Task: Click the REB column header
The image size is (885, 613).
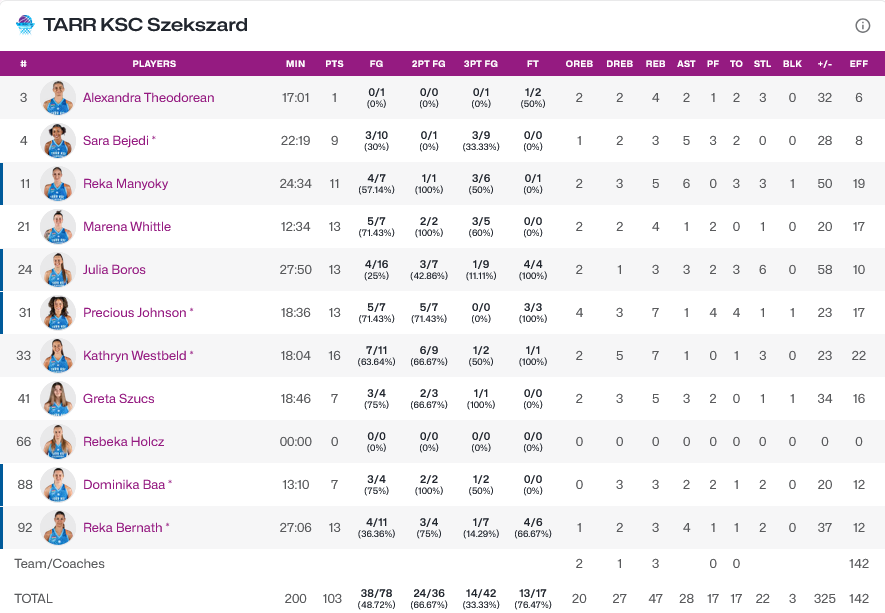Action: [x=655, y=64]
